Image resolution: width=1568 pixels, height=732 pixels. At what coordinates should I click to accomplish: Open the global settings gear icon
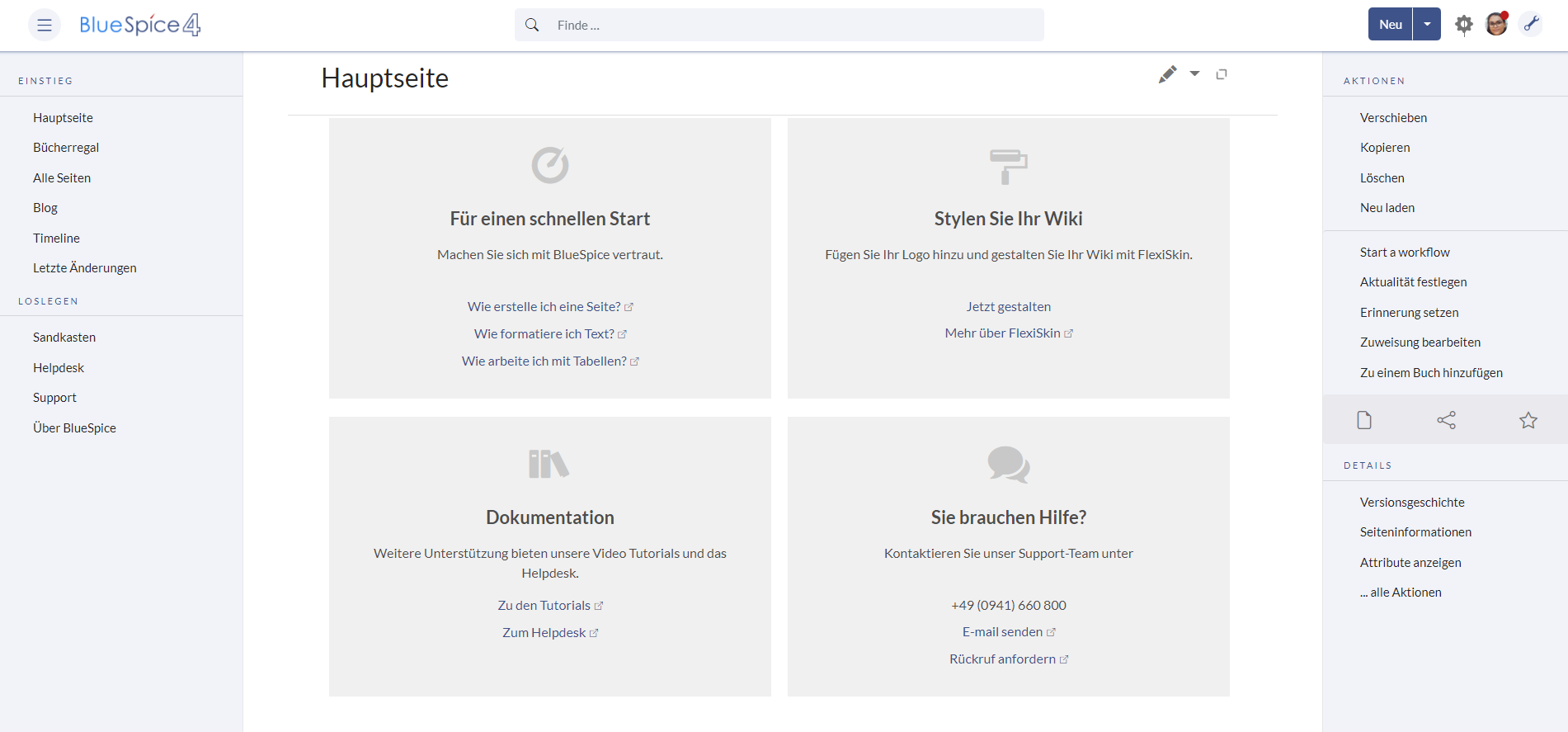pyautogui.click(x=1463, y=25)
